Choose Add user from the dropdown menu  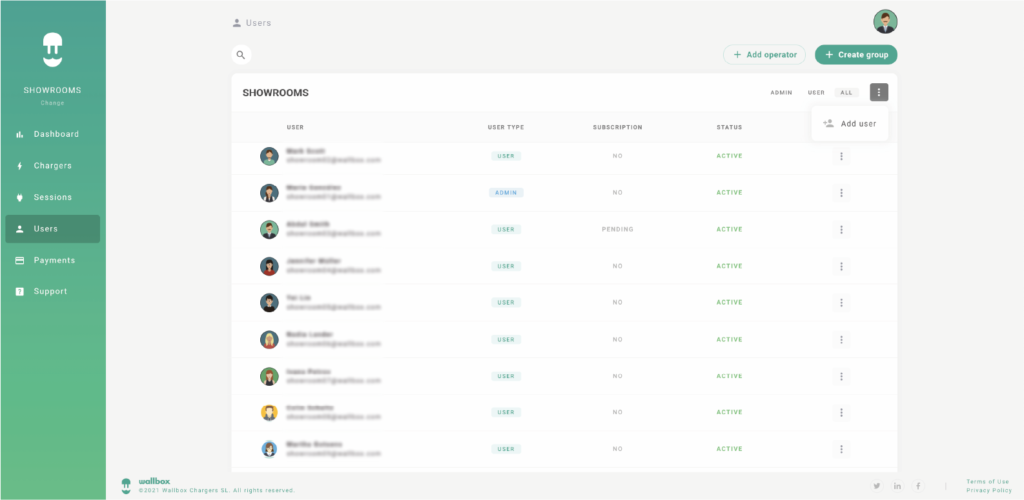coord(850,124)
